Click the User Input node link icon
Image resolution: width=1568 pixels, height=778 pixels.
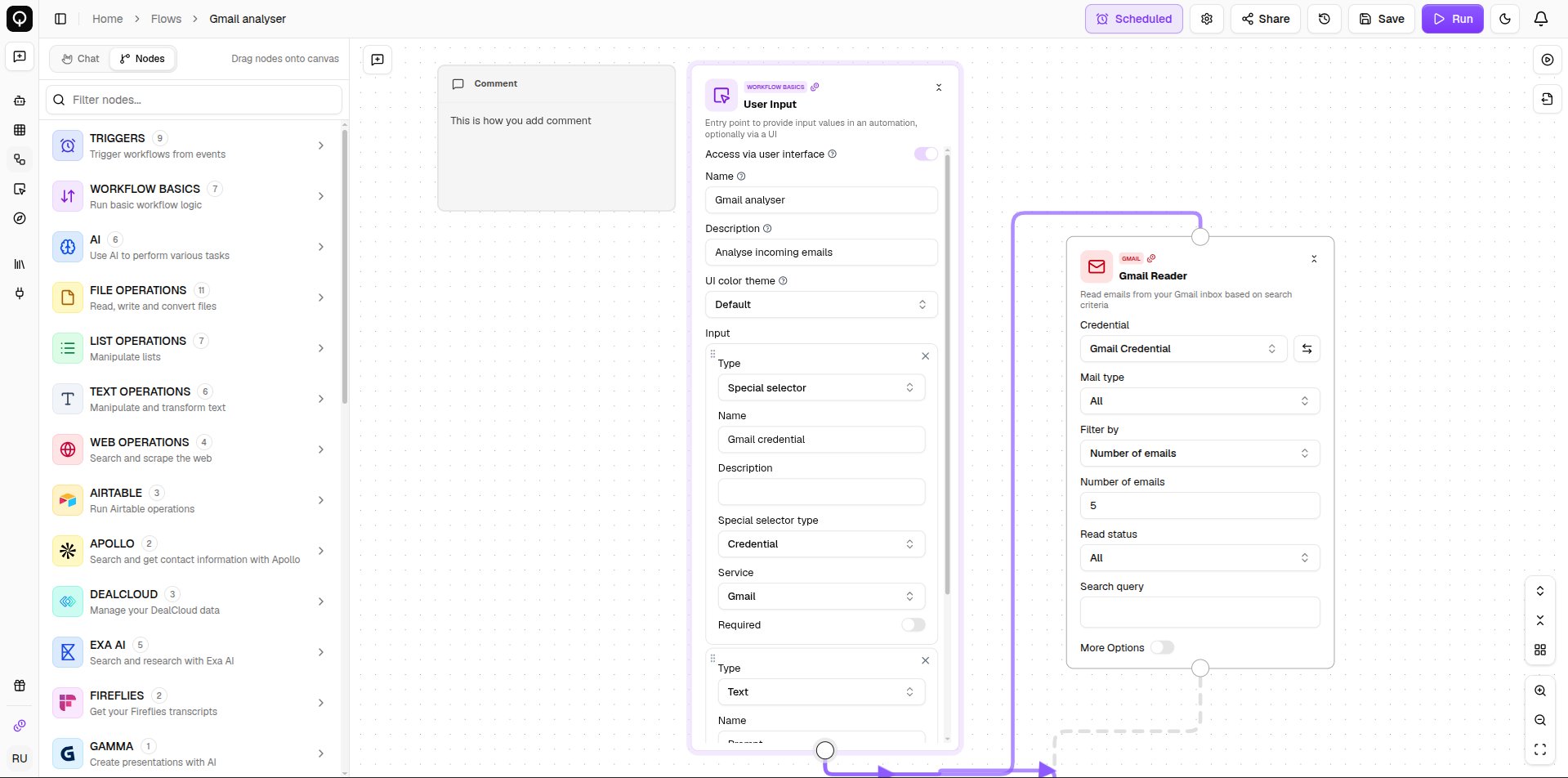pyautogui.click(x=815, y=87)
